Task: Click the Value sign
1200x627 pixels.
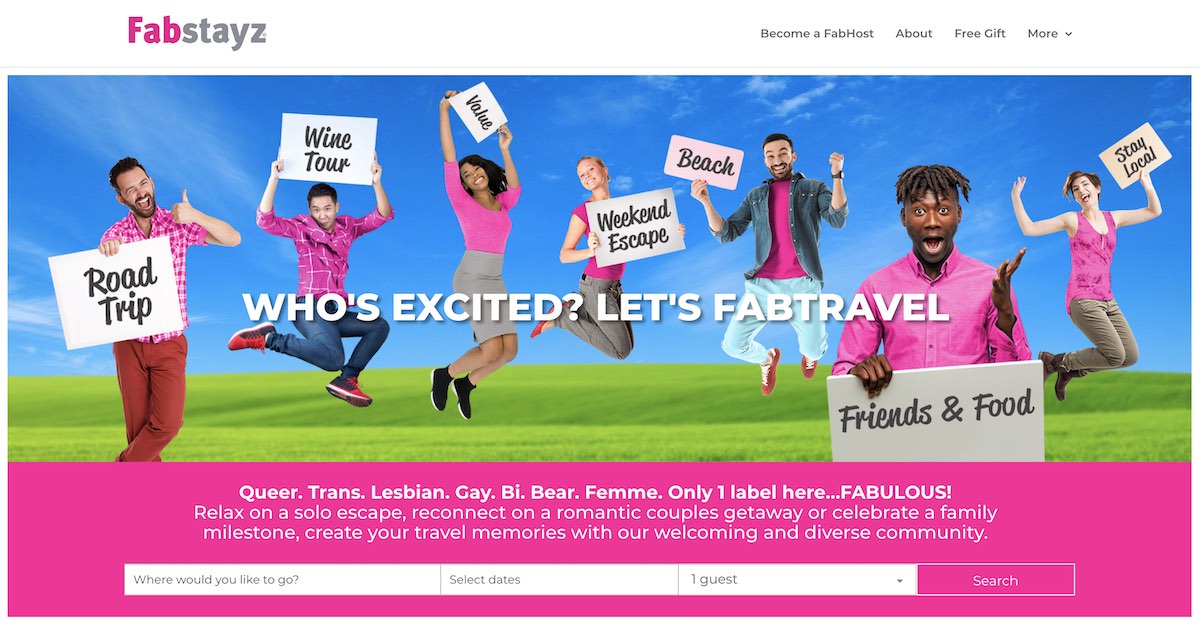Action: [477, 112]
